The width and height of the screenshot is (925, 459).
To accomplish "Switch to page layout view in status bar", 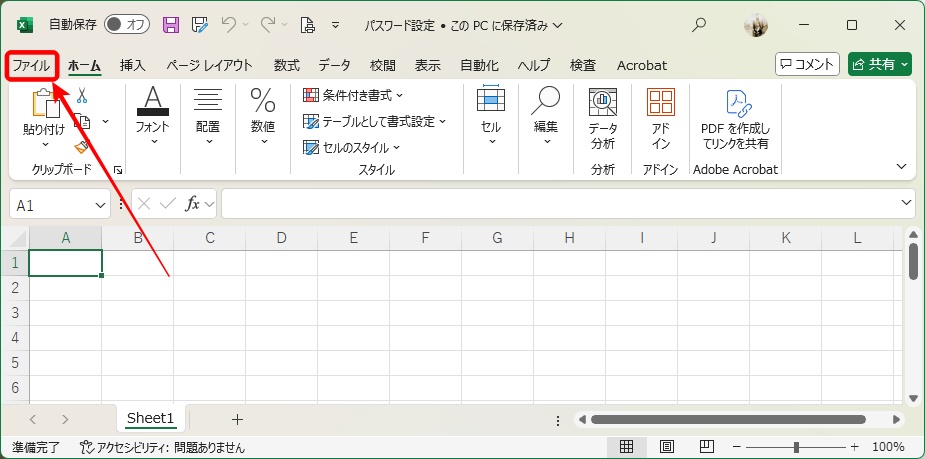I will pos(667,446).
